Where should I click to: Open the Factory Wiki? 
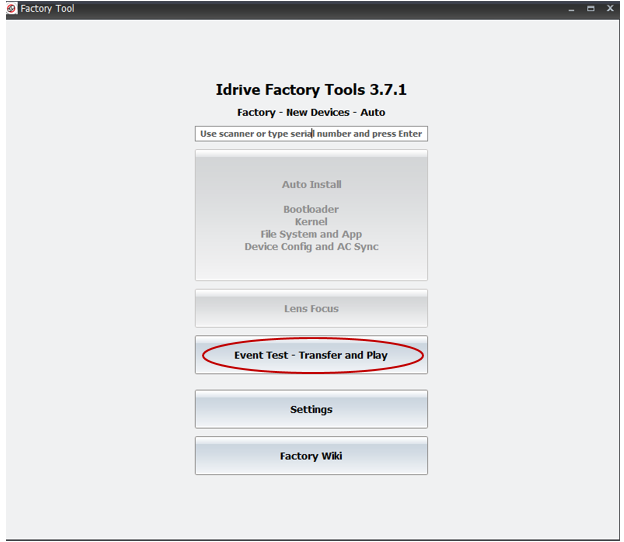[x=311, y=456]
